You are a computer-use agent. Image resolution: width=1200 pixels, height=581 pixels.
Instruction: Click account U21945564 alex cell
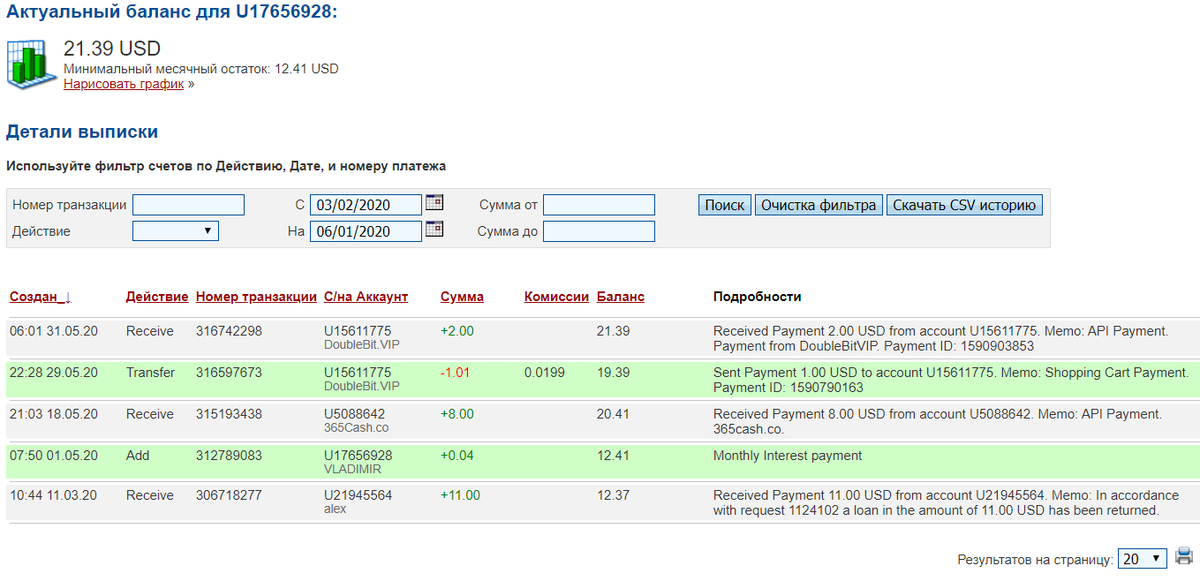click(x=358, y=502)
